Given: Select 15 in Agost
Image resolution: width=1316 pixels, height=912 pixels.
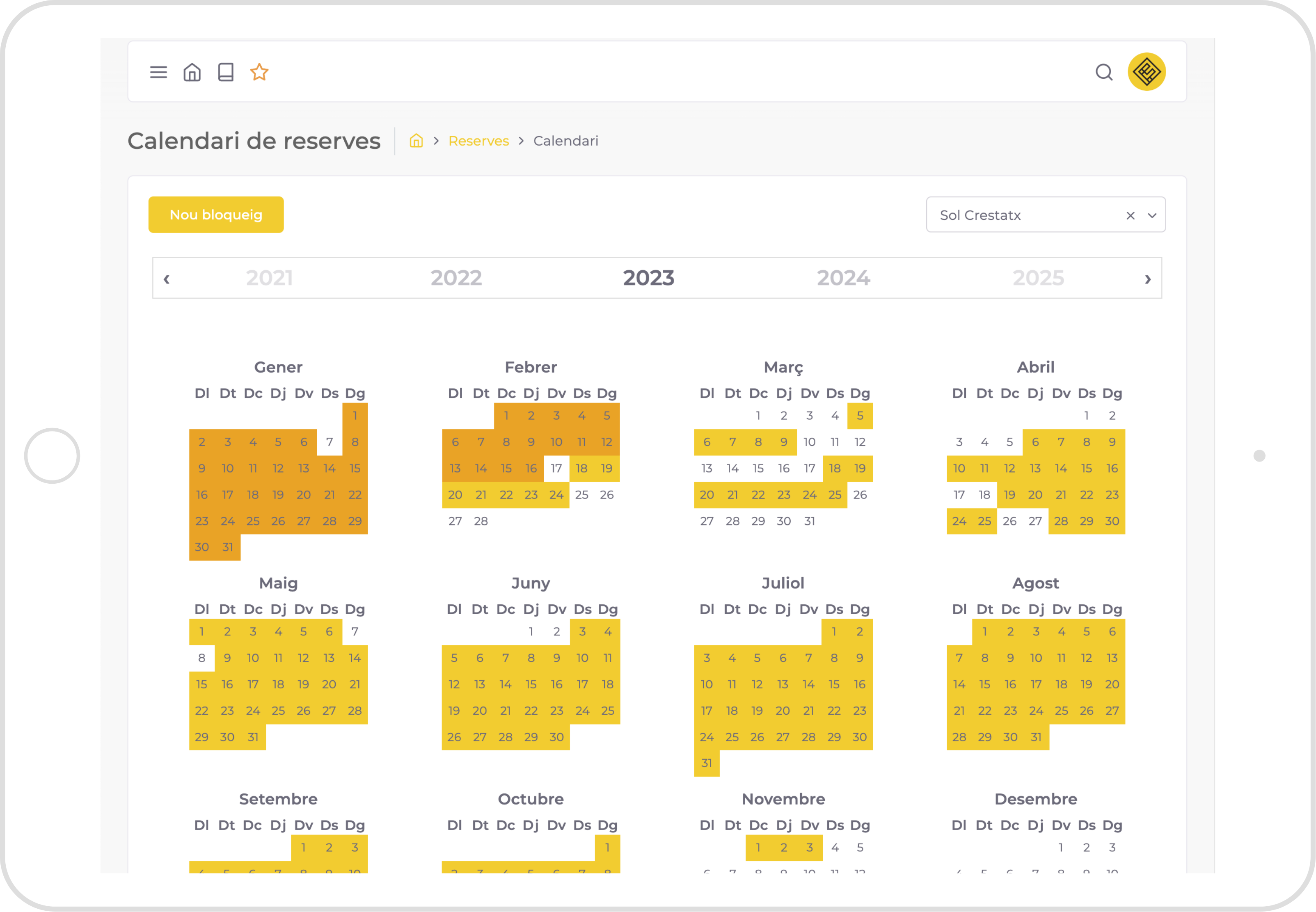Looking at the screenshot, I should (x=984, y=685).
